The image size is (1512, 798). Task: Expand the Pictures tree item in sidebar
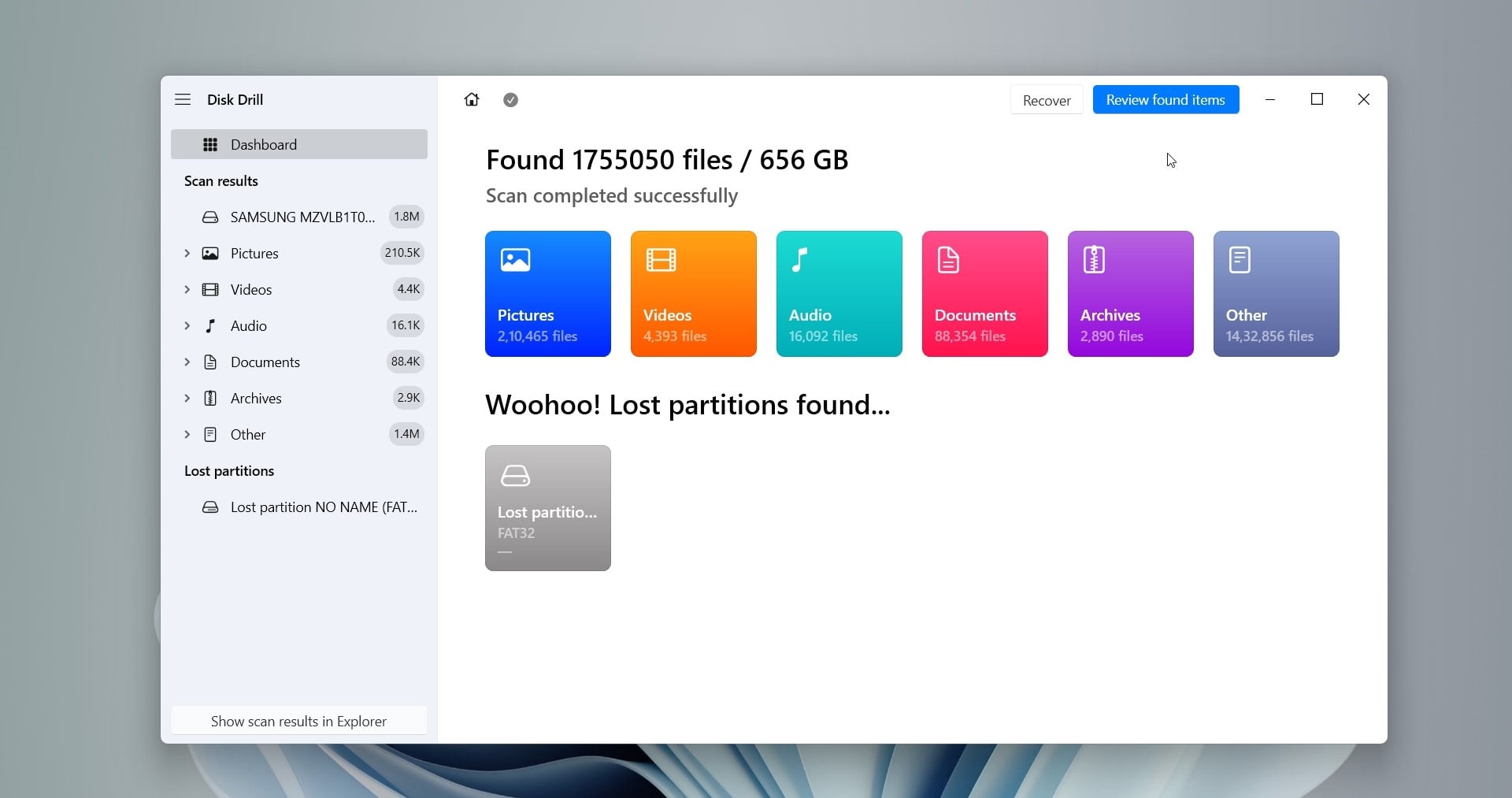coord(187,253)
